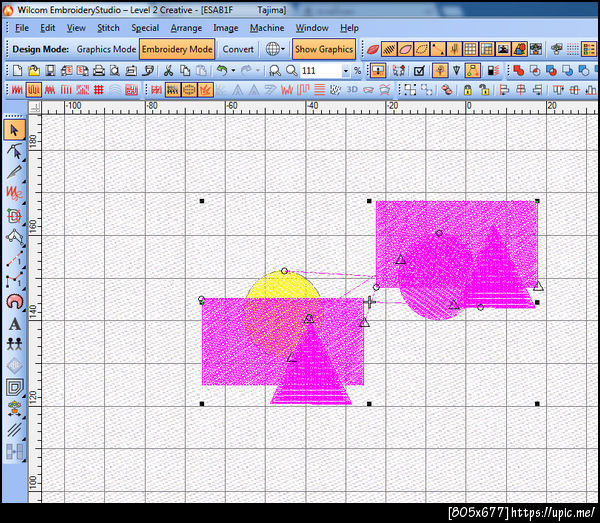Expand the Undo history dropdown arrow
The width and height of the screenshot is (600, 523).
[233, 71]
